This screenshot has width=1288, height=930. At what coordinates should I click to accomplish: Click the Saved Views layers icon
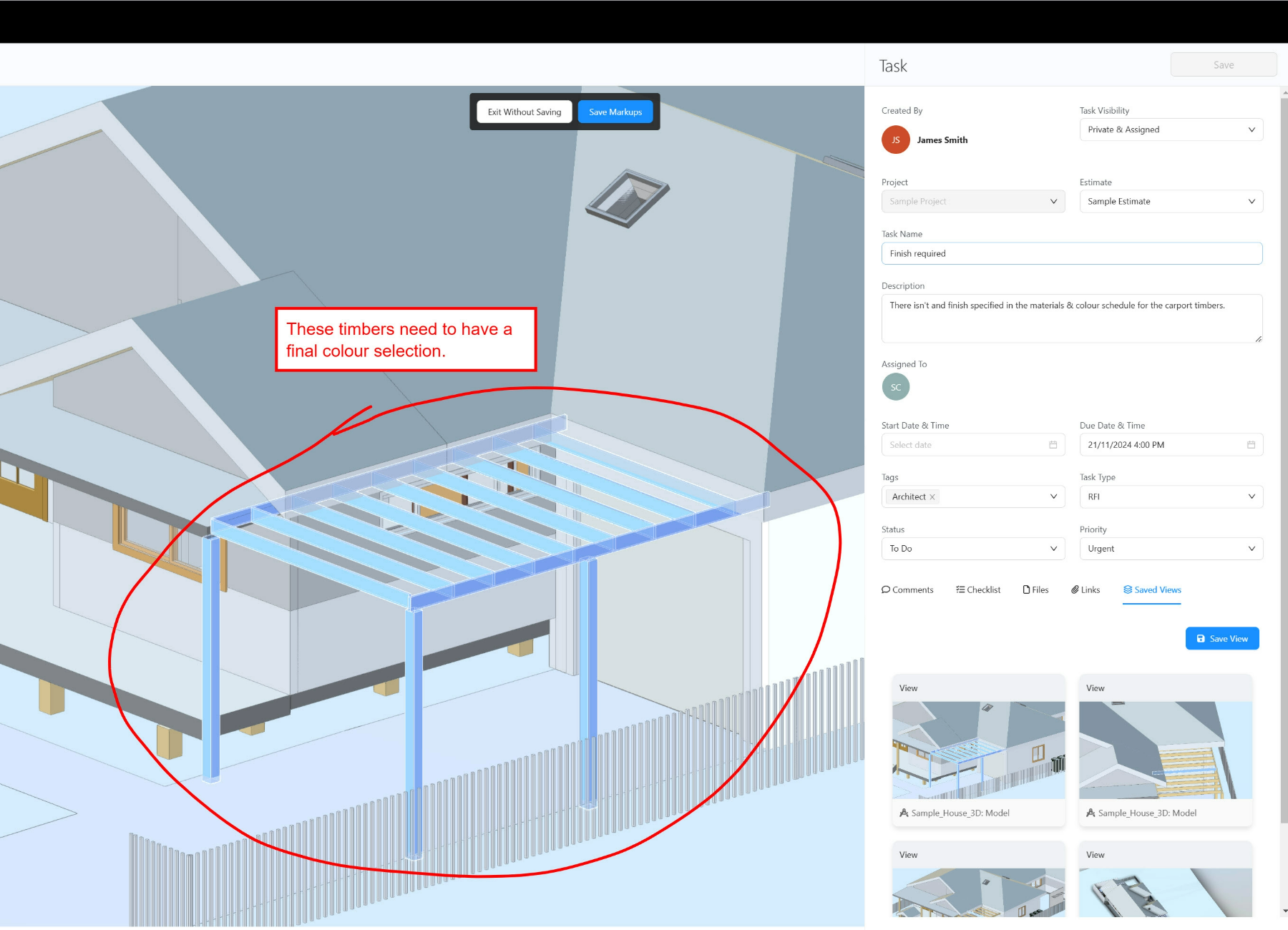tap(1128, 589)
